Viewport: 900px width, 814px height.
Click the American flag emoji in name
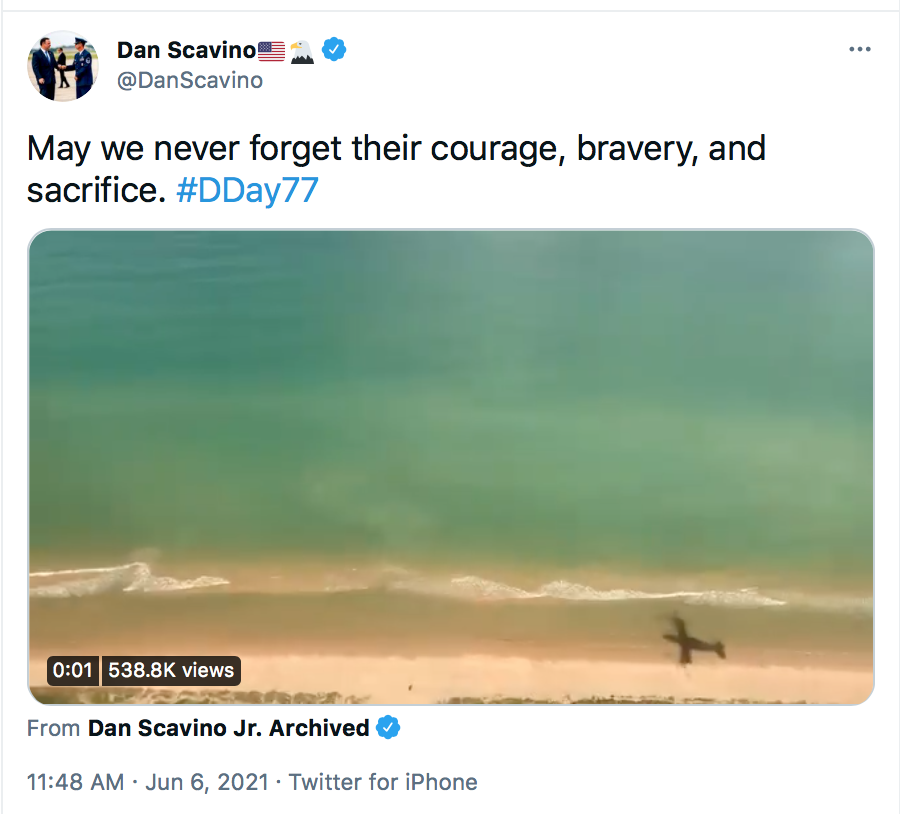[x=271, y=51]
